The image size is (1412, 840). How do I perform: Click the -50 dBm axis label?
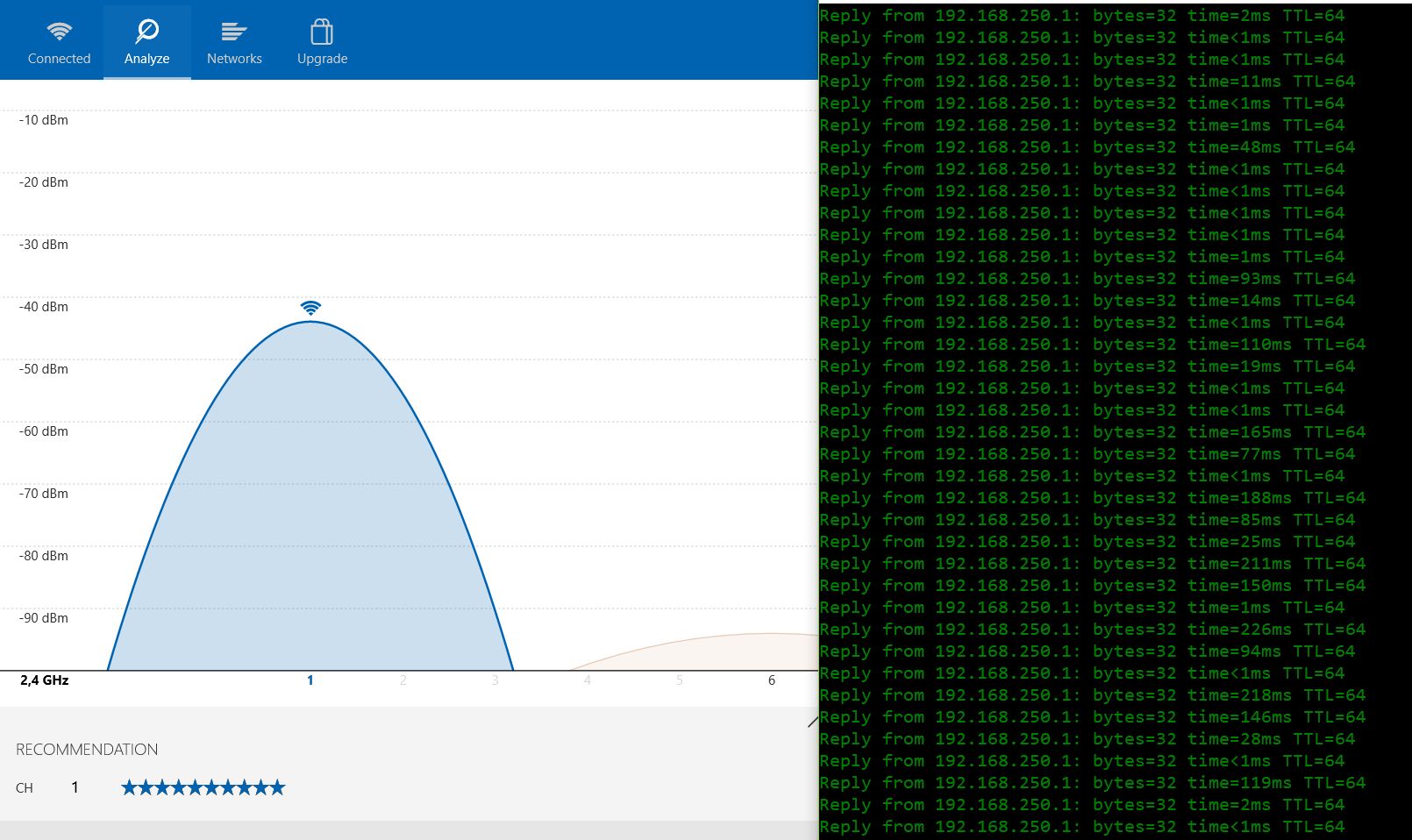coord(43,369)
